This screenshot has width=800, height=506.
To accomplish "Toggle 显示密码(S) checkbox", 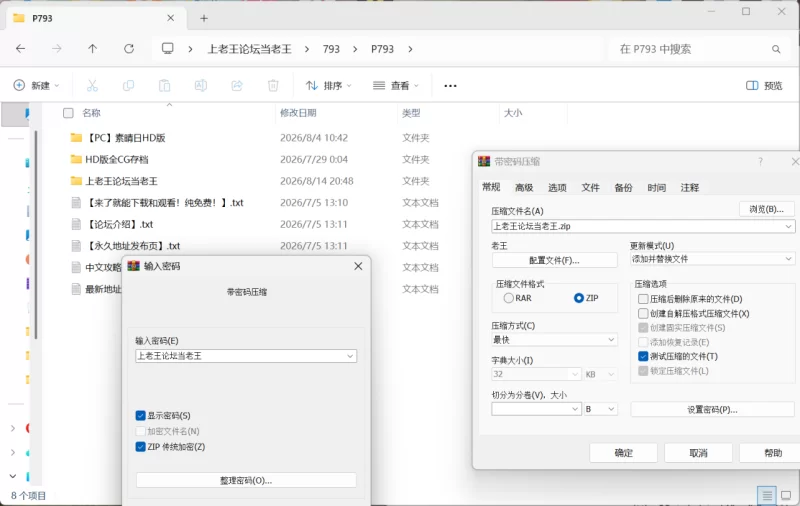I will [141, 416].
